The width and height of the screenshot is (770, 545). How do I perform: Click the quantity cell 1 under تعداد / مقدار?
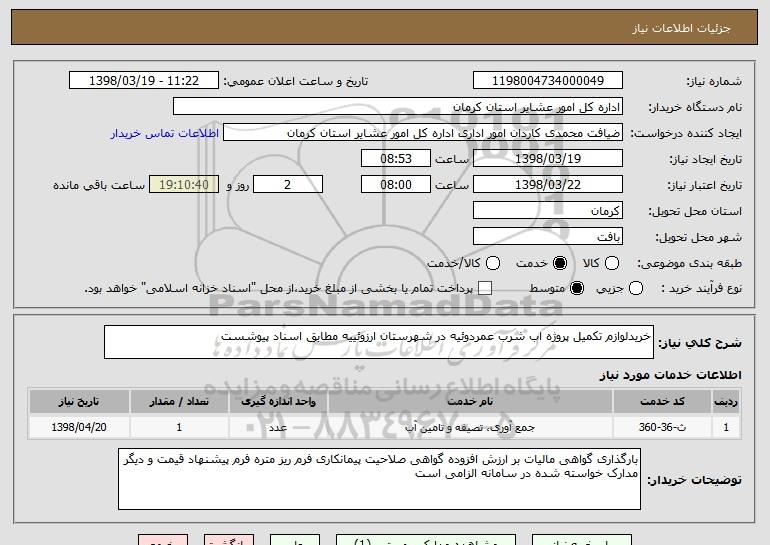179,427
